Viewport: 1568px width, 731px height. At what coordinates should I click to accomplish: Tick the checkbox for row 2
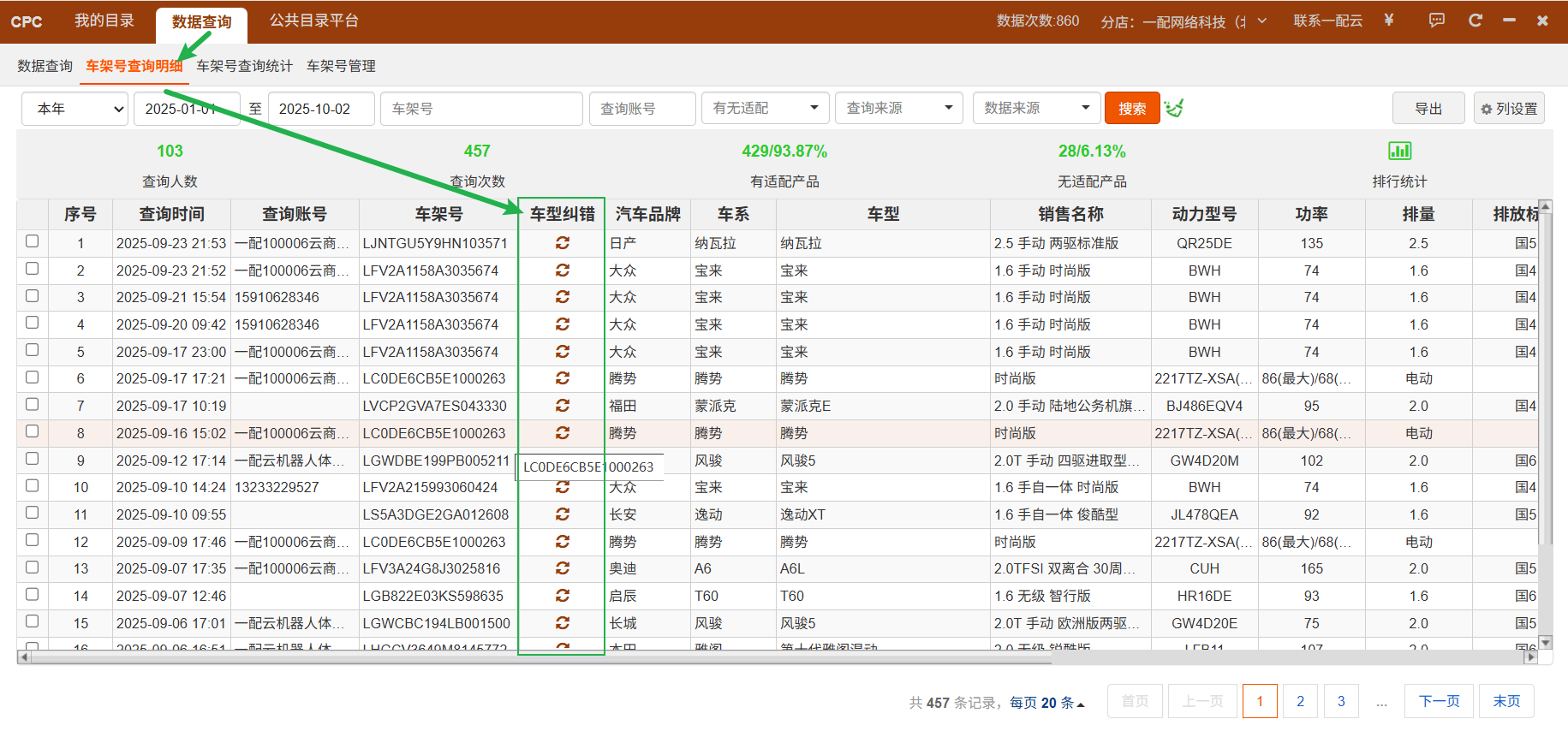[33, 269]
